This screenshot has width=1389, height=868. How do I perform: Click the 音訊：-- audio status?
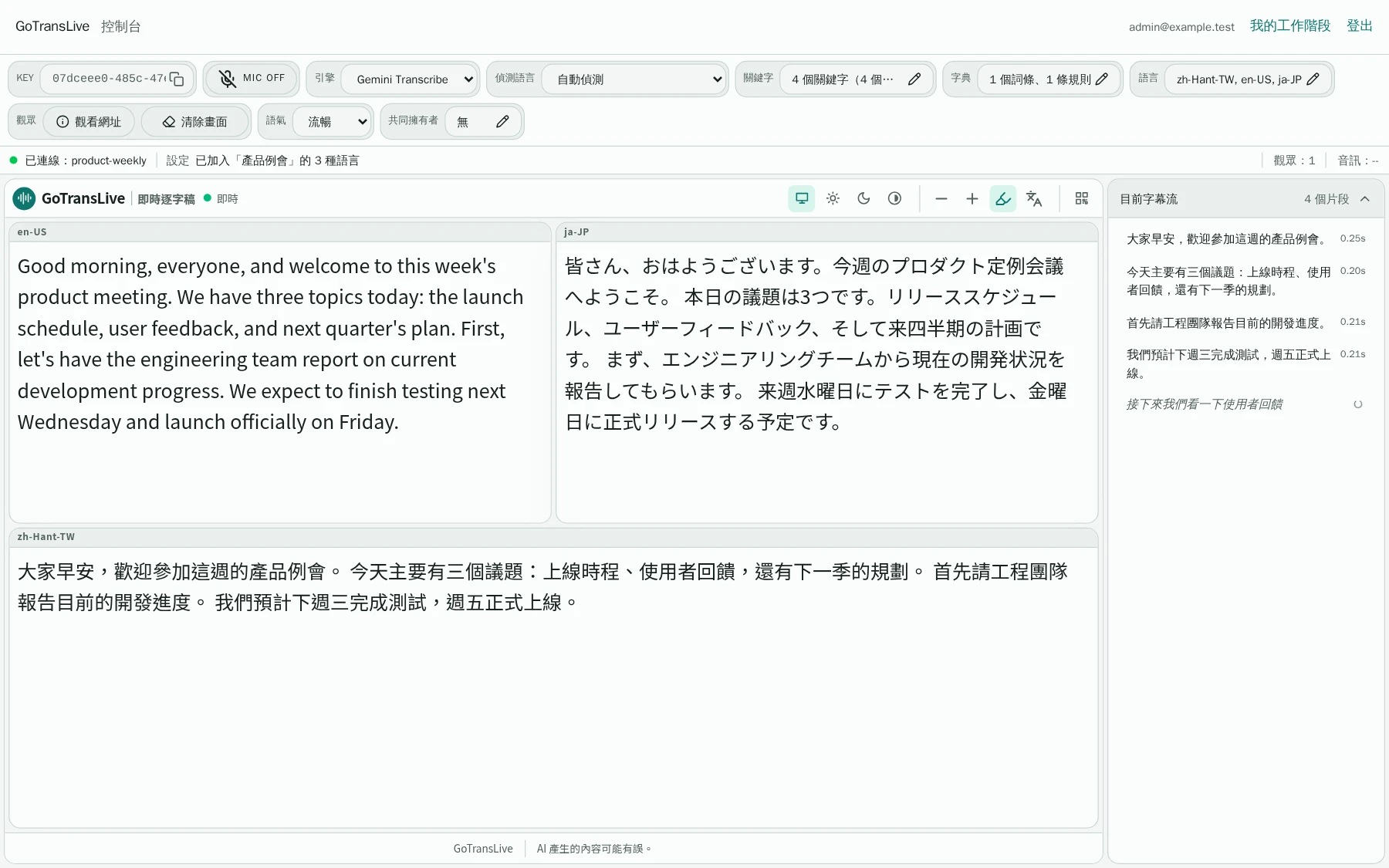click(1358, 160)
